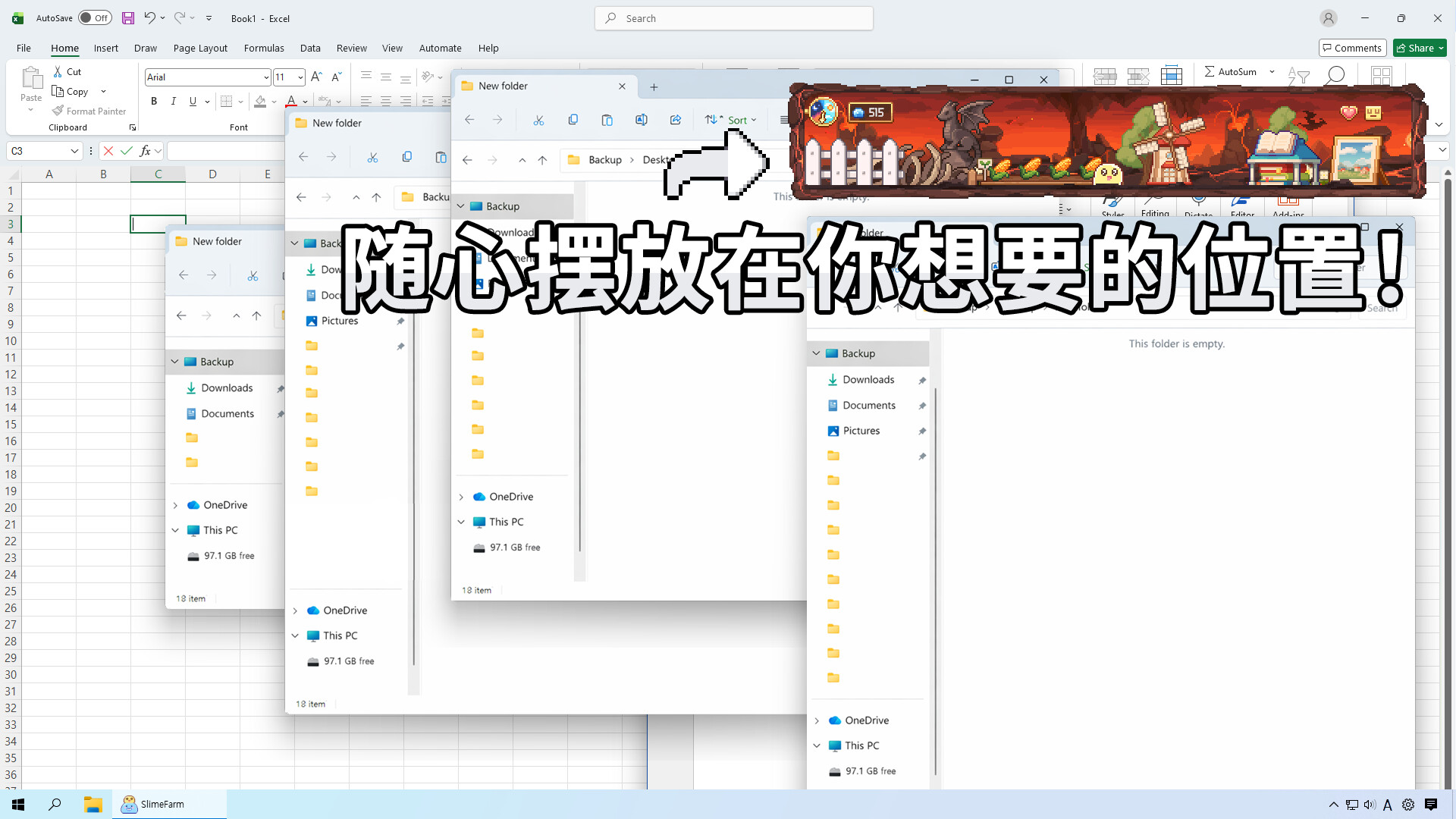Increase font size with the larger A
This screenshot has width=1456, height=819.
click(x=316, y=77)
